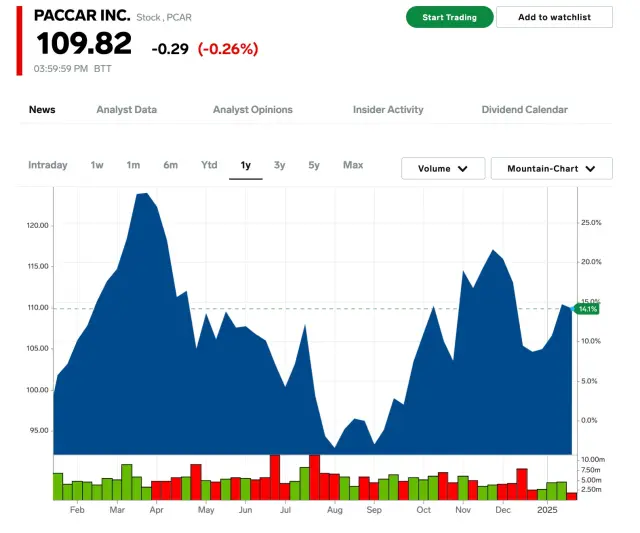Add PACCAR to watchlist
The width and height of the screenshot is (640, 533).
pos(555,17)
